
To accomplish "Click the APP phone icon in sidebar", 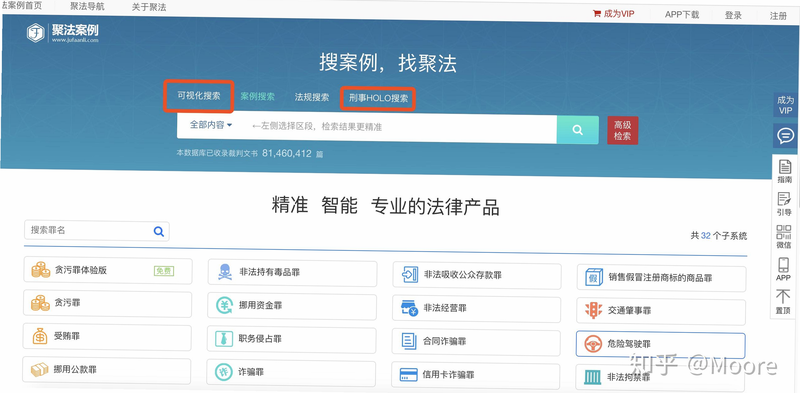I will pos(783,265).
